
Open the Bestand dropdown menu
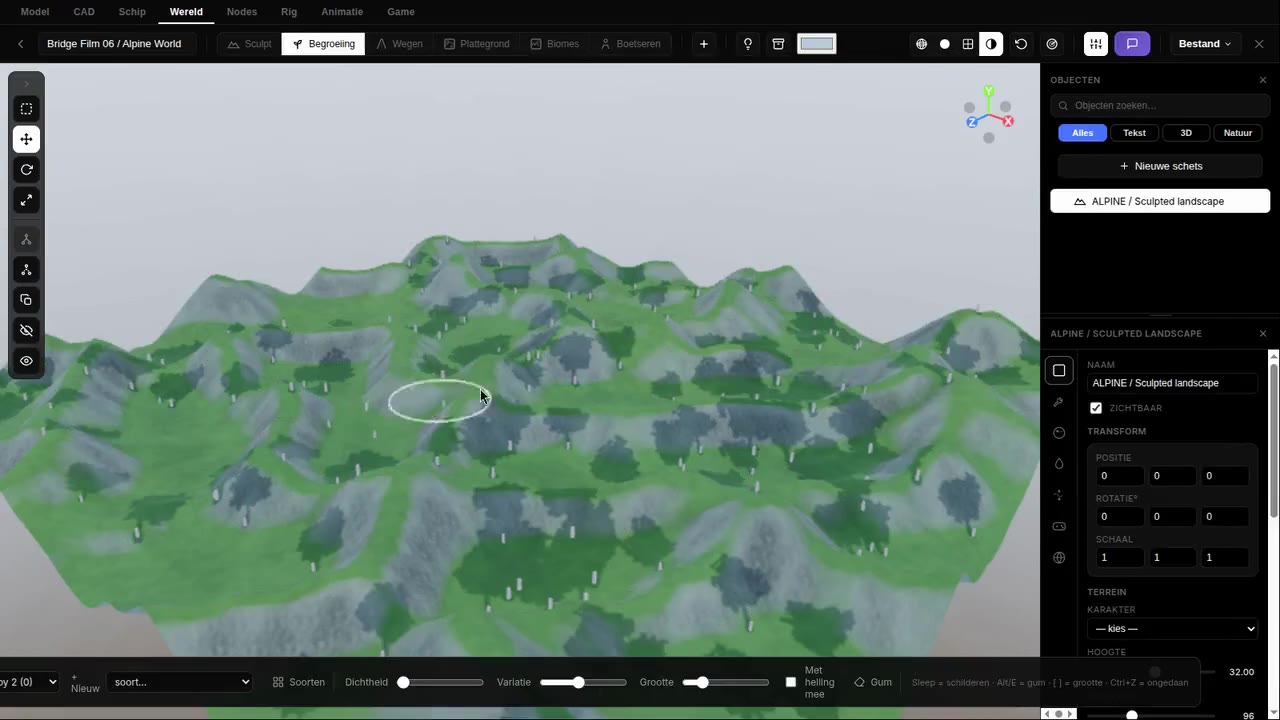[1205, 44]
